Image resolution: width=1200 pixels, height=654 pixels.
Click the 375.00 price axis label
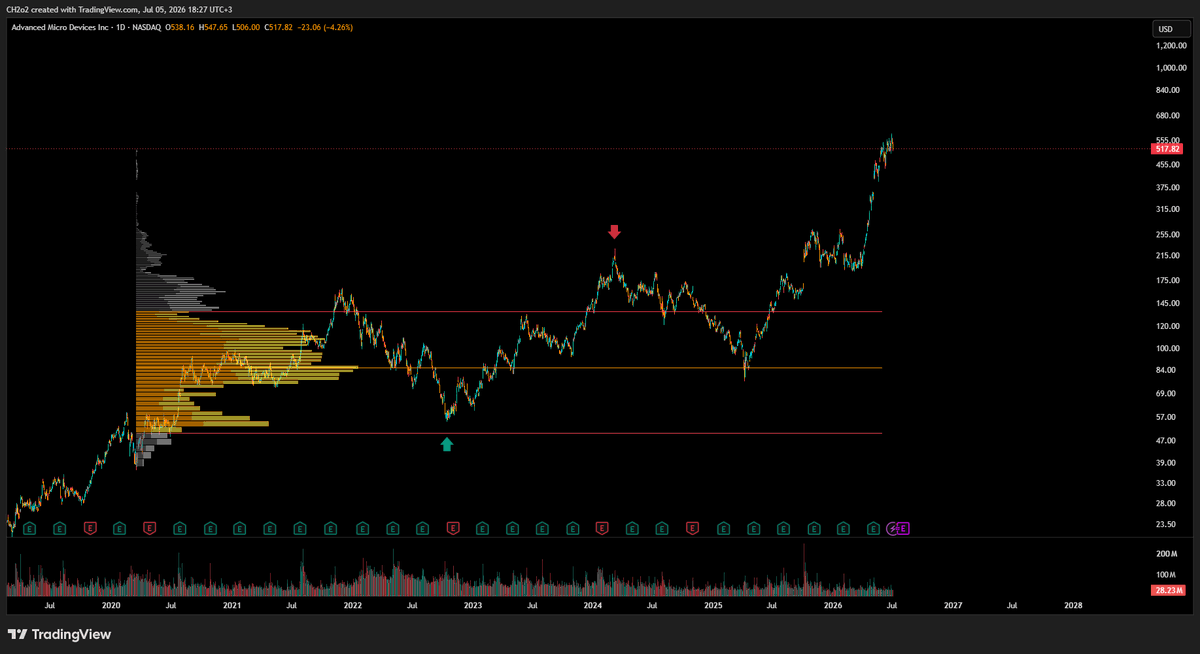[x=1168, y=187]
